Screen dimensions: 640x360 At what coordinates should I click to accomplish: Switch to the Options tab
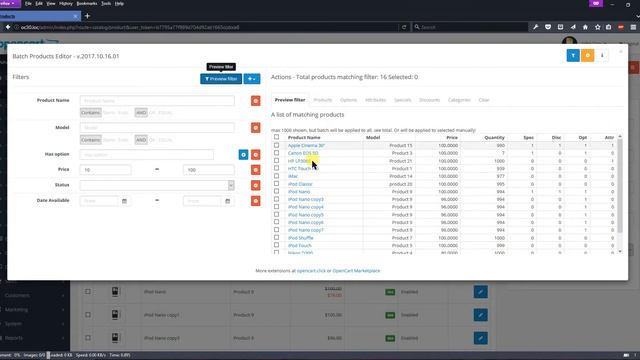(348, 100)
